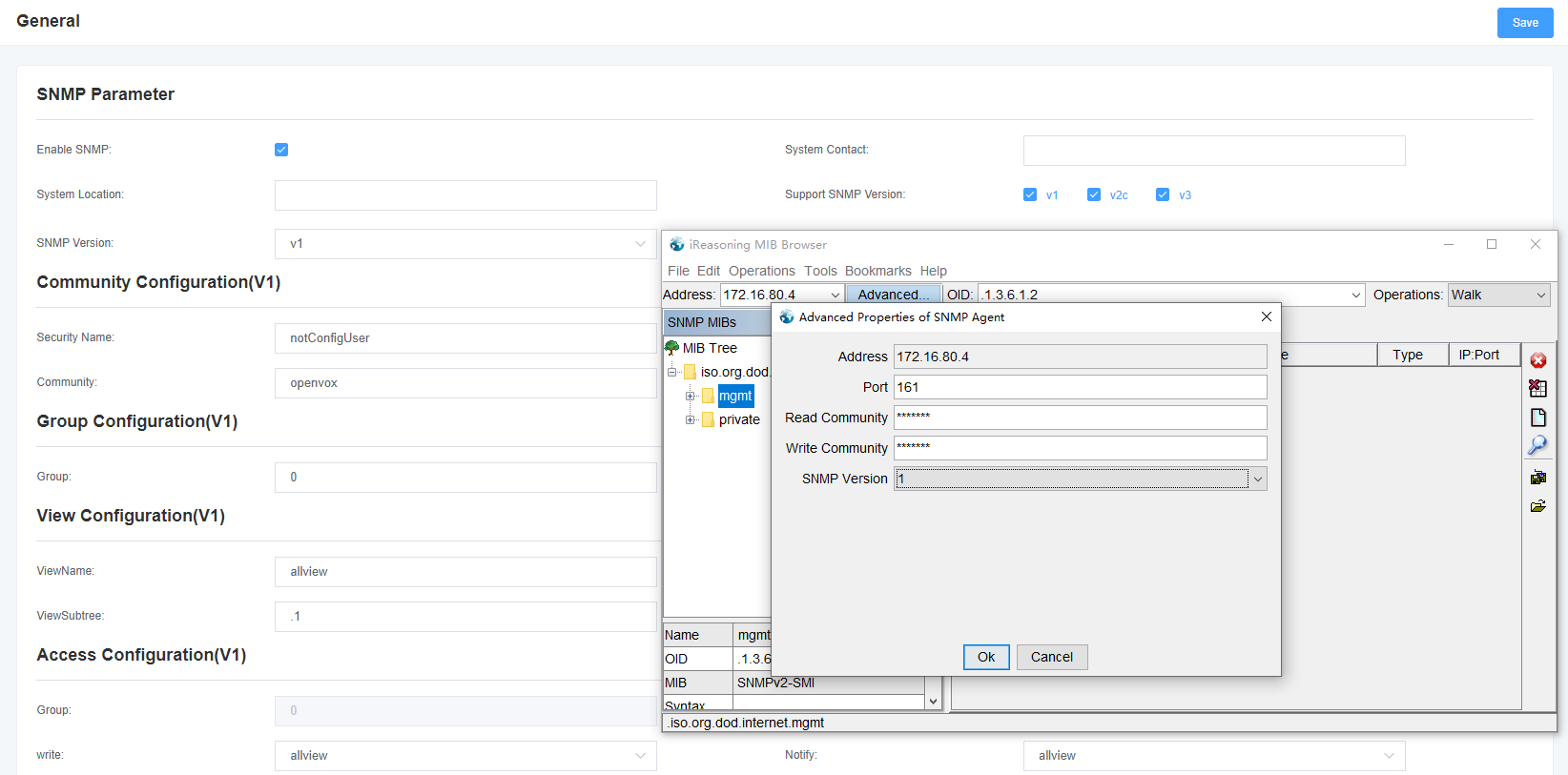
Task: Uncheck the v3 support version checkbox
Action: [1163, 194]
